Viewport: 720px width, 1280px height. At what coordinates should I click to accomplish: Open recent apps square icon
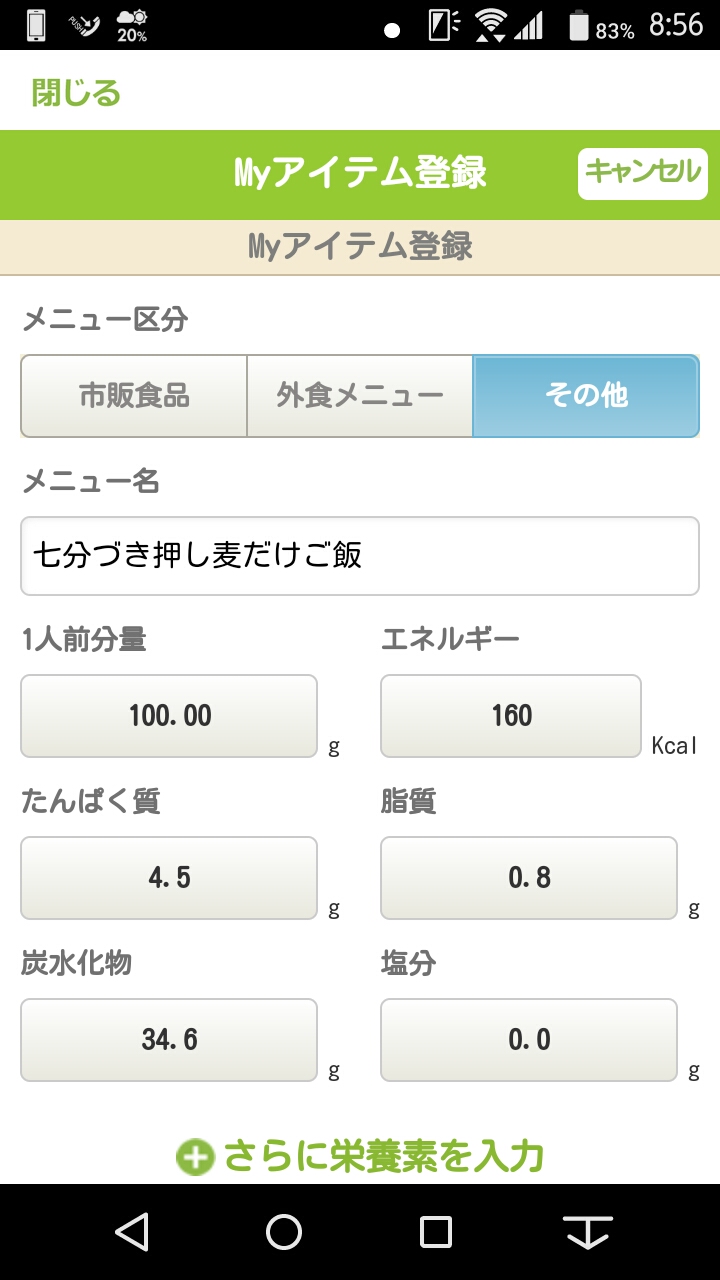point(436,1232)
